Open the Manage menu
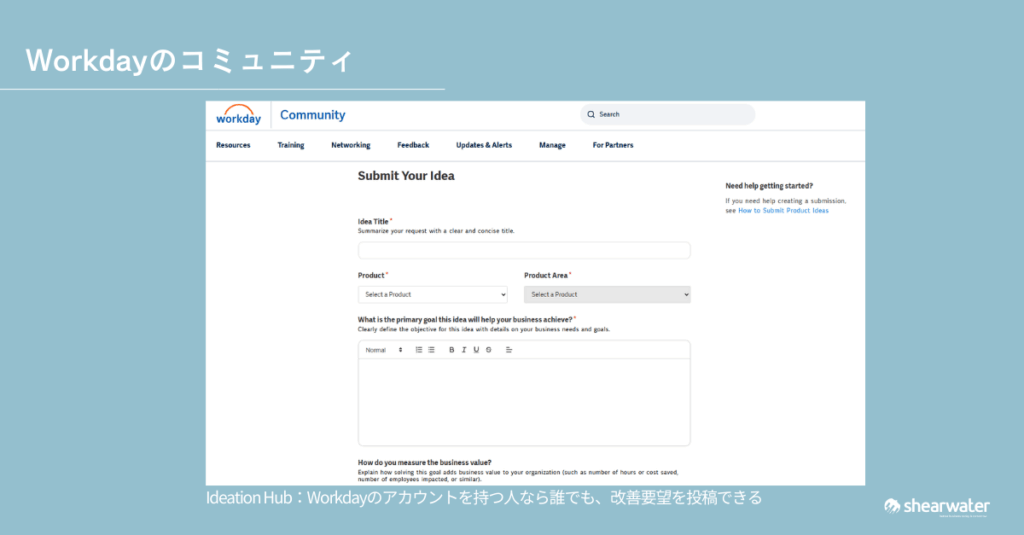 tap(552, 145)
